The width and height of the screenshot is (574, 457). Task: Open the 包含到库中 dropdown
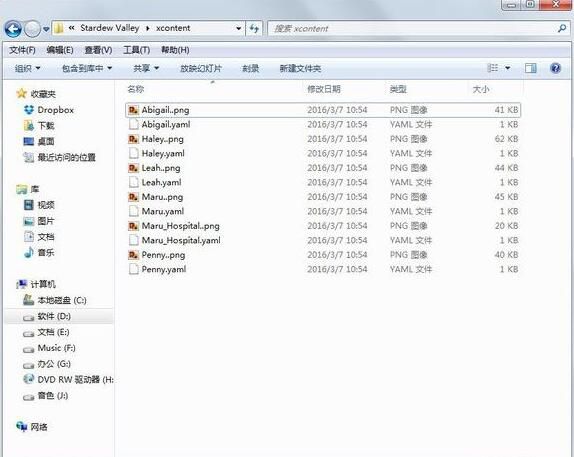coord(87,68)
